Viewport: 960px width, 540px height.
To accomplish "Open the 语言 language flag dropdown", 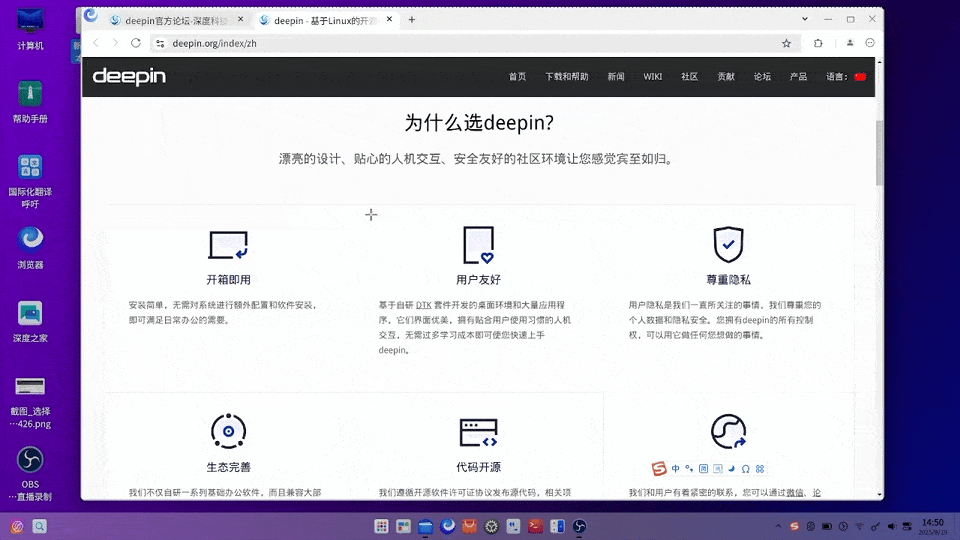I will click(x=859, y=77).
